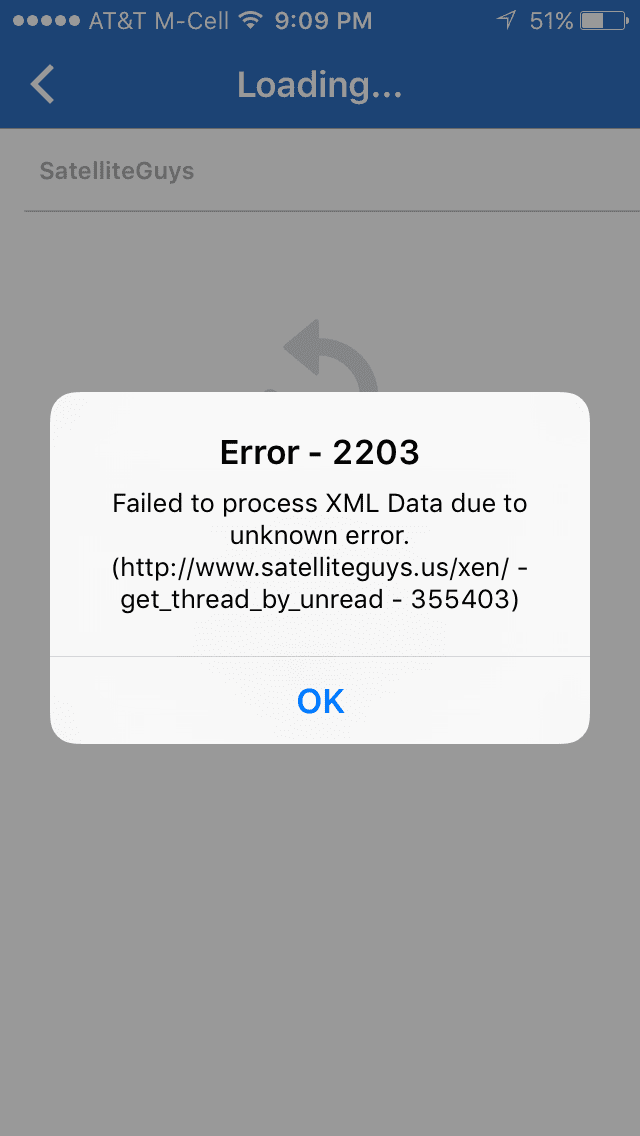Tap the location services arrow icon
This screenshot has height=1136, width=640.
[507, 20]
